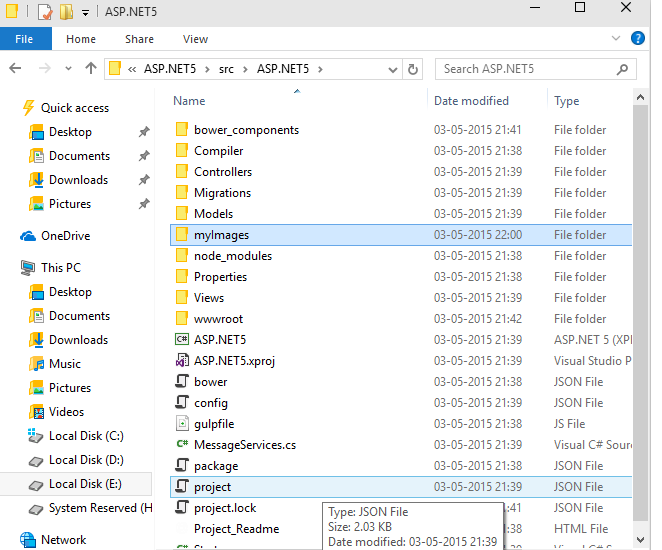662x550 pixels.
Task: Select the project.lock file icon
Action: pyautogui.click(x=182, y=507)
